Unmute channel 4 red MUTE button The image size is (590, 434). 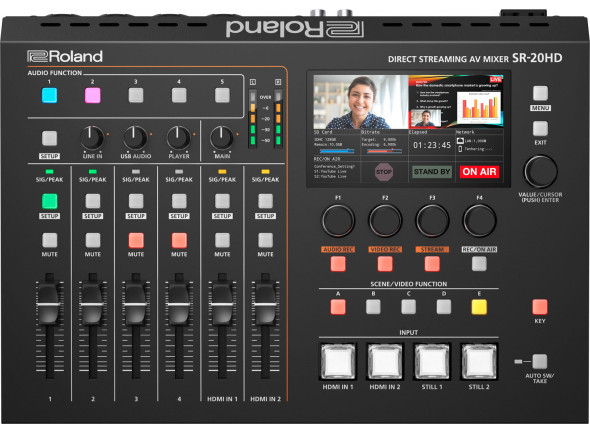tap(179, 240)
